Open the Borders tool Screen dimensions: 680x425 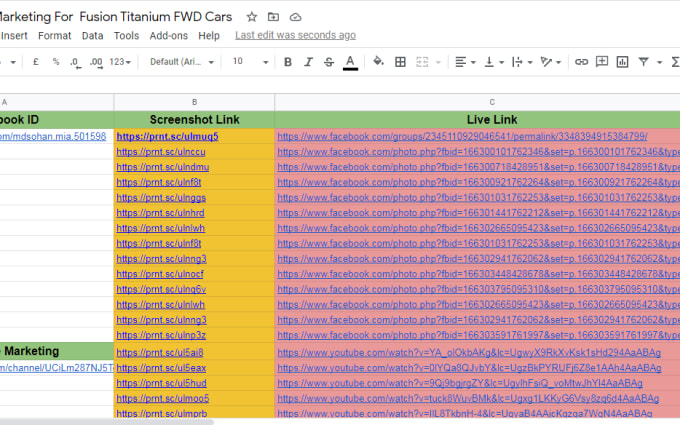click(400, 62)
